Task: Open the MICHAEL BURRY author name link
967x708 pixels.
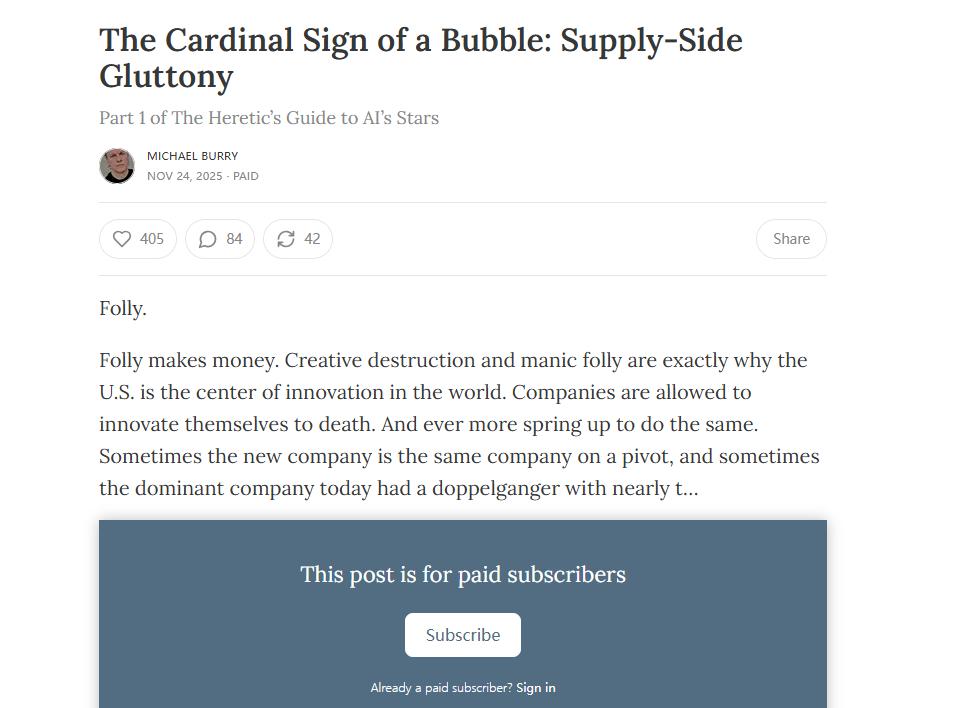Action: point(192,156)
